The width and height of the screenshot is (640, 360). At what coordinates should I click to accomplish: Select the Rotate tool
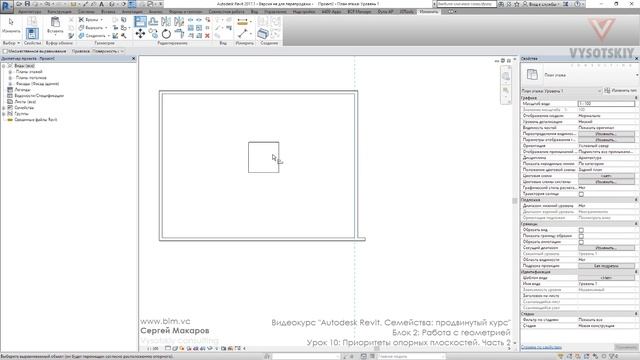click(x=166, y=34)
